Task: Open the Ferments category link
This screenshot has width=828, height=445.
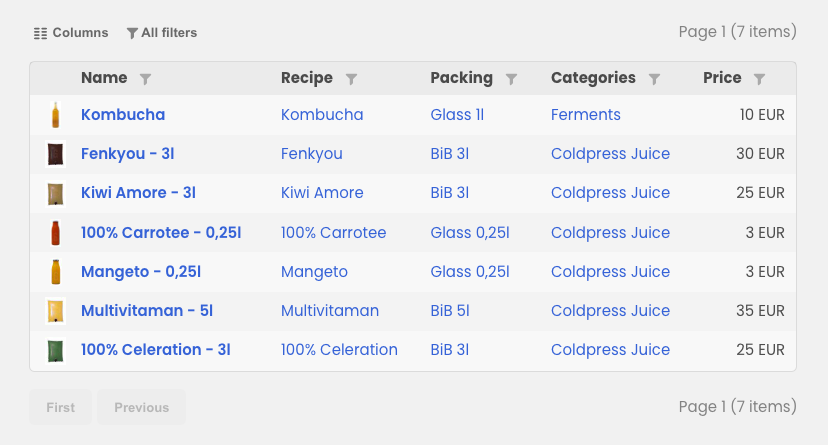Action: [x=586, y=115]
